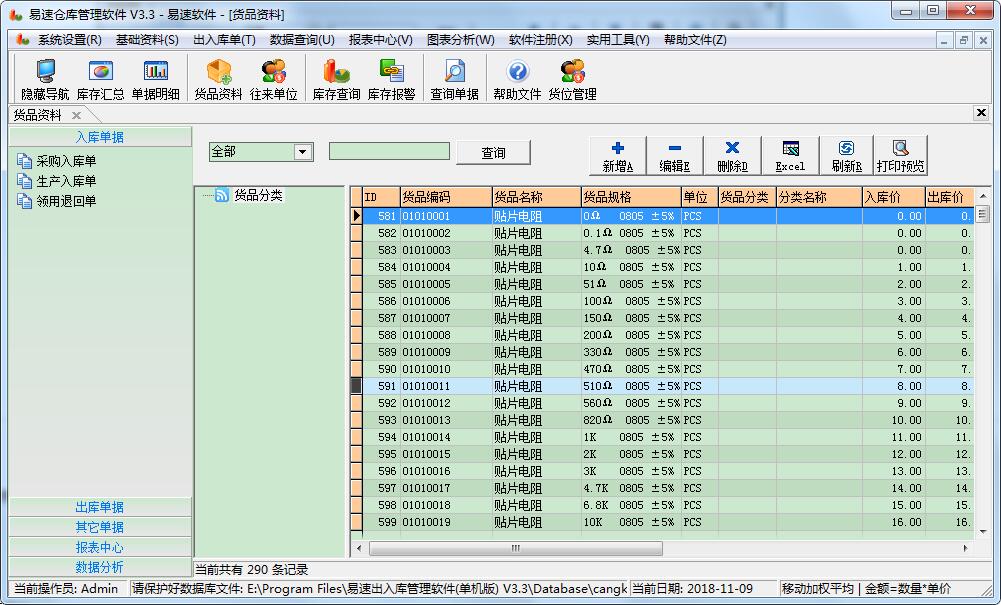Click the 库存报警 toolbar icon
1001x605 pixels.
(391, 79)
